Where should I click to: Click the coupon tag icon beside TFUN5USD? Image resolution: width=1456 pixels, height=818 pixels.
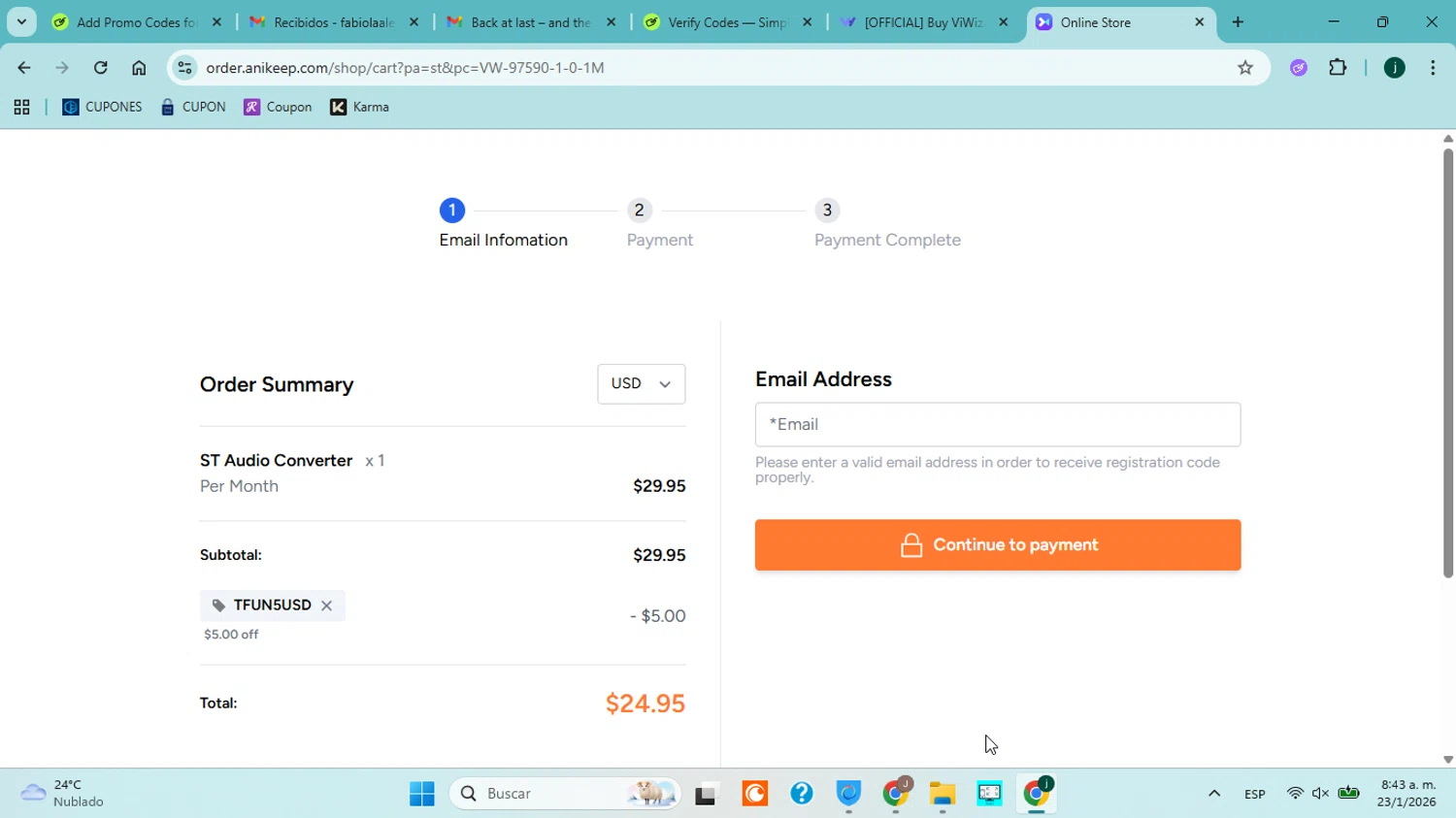coord(218,605)
